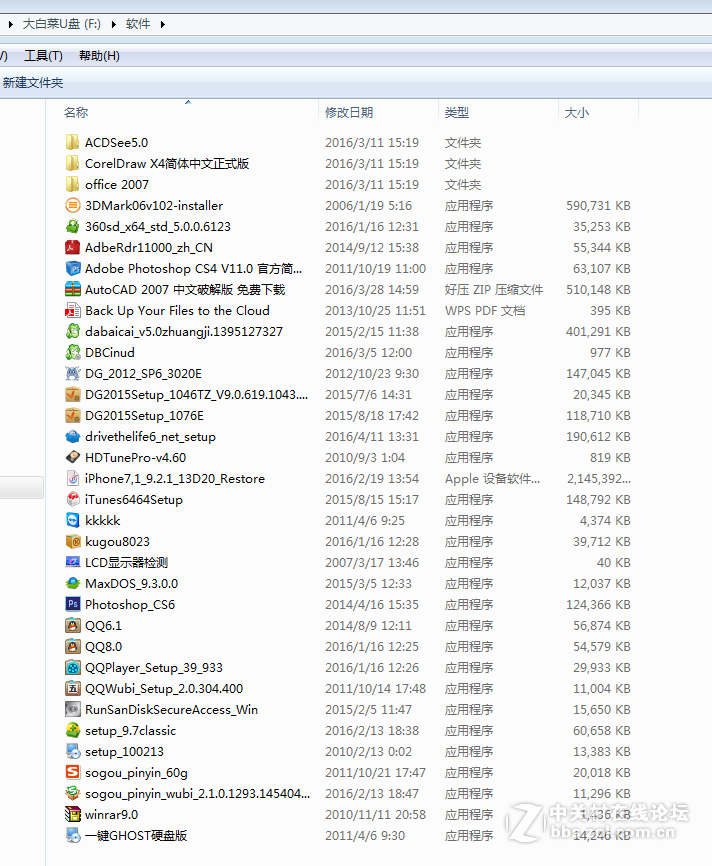Select the QQWubi_Setup icon
This screenshot has height=866, width=712.
tap(72, 688)
